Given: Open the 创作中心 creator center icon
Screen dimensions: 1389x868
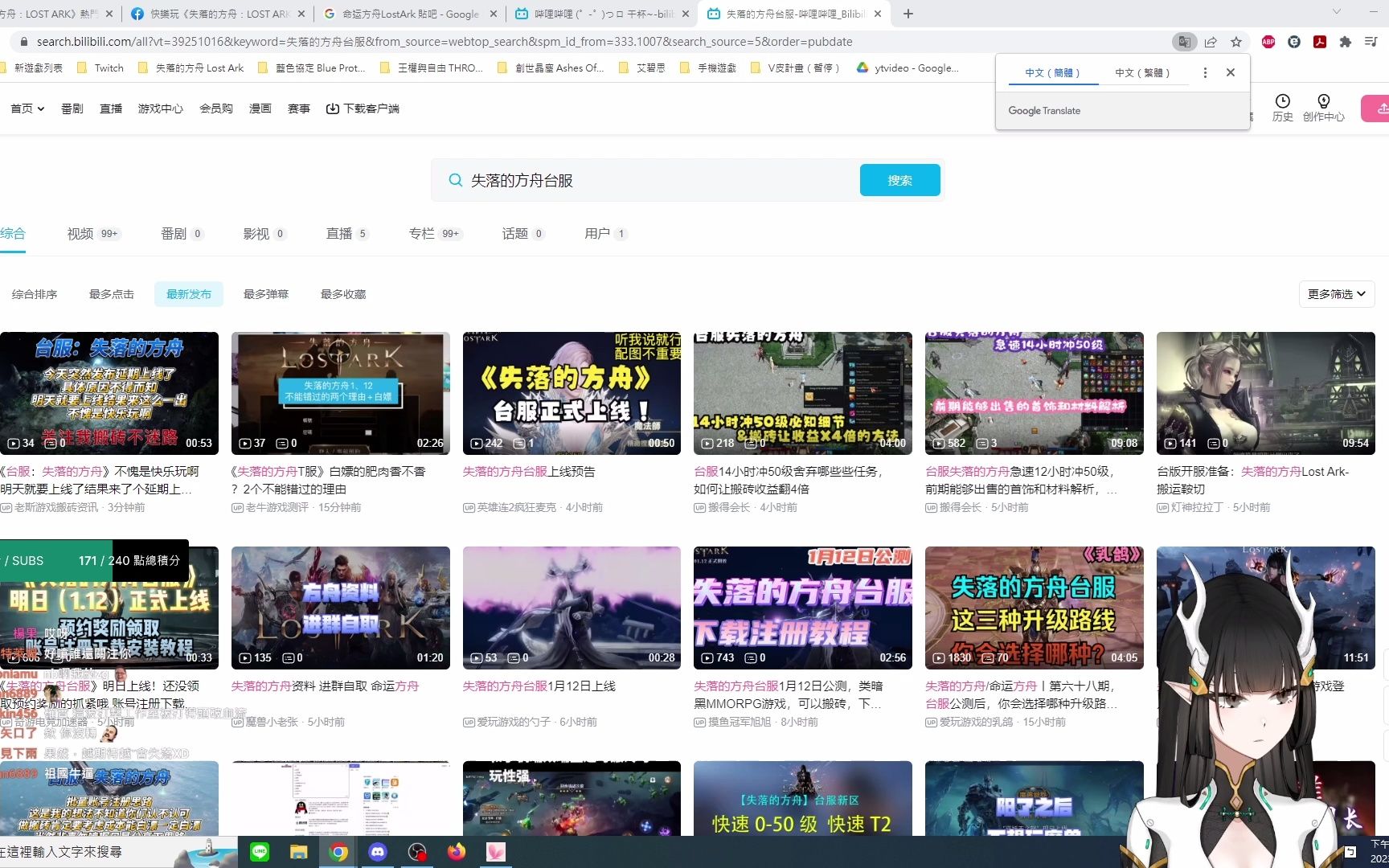Looking at the screenshot, I should point(1324,108).
